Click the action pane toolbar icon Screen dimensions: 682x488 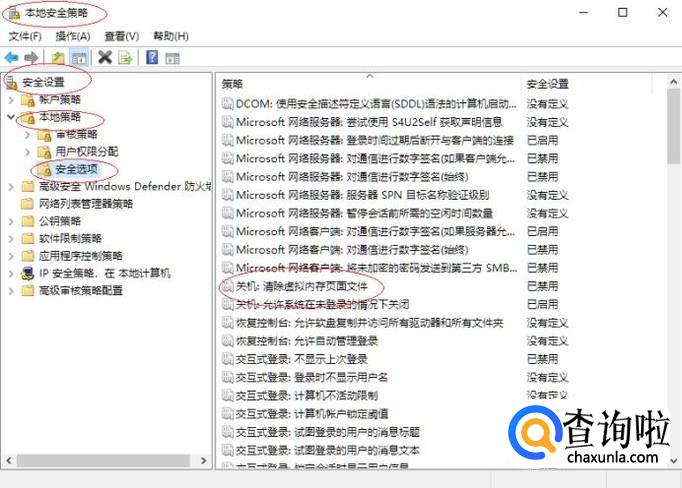[172, 57]
